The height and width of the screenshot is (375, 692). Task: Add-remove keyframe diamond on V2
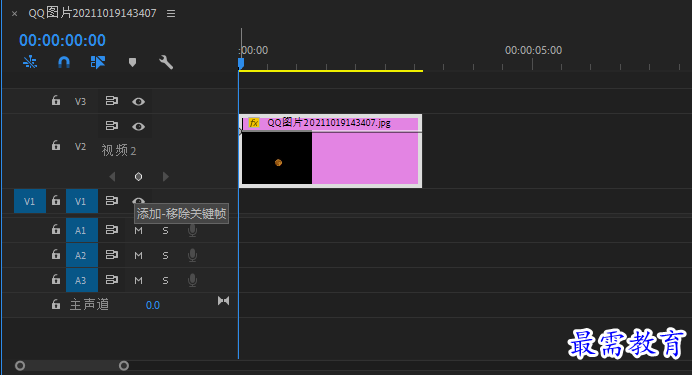click(138, 176)
